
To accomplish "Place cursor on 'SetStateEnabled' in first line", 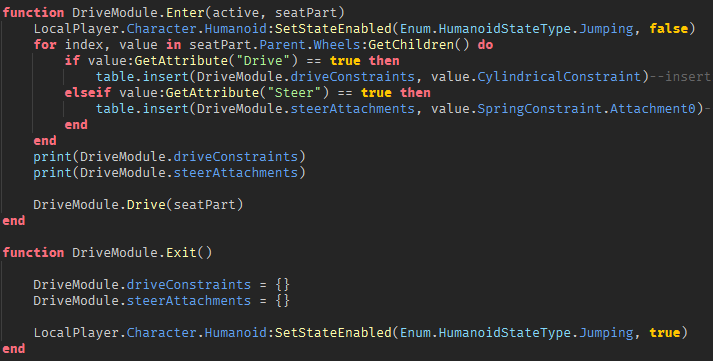I will [x=333, y=29].
